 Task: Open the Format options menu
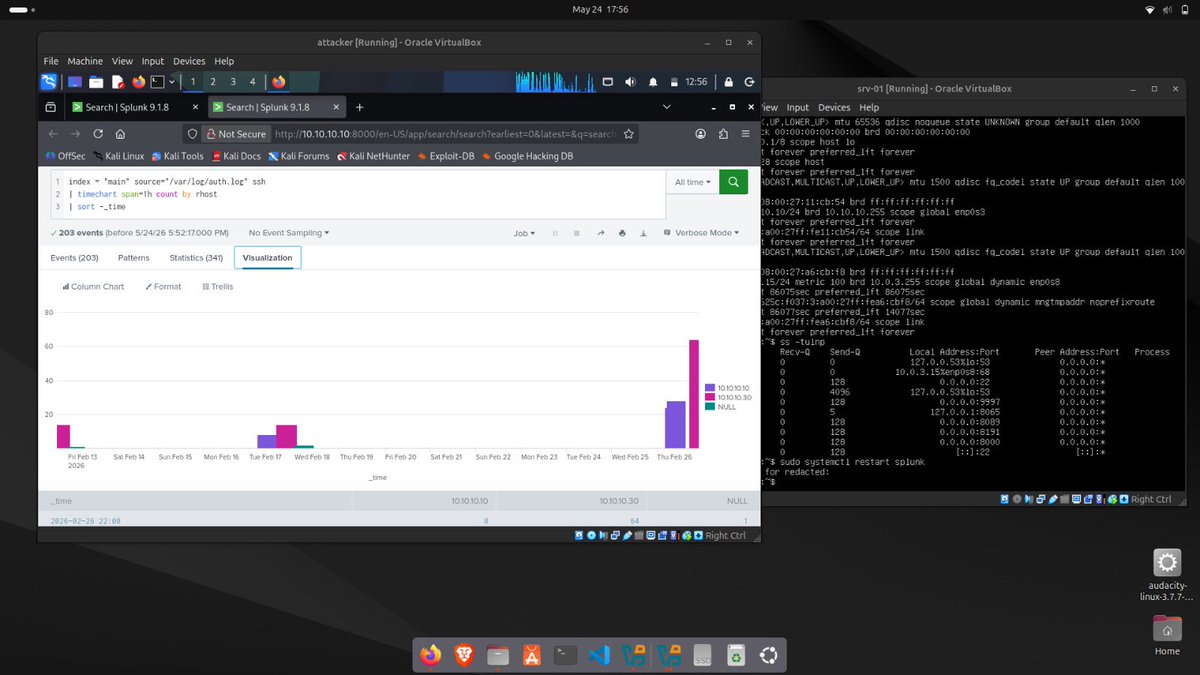(164, 287)
